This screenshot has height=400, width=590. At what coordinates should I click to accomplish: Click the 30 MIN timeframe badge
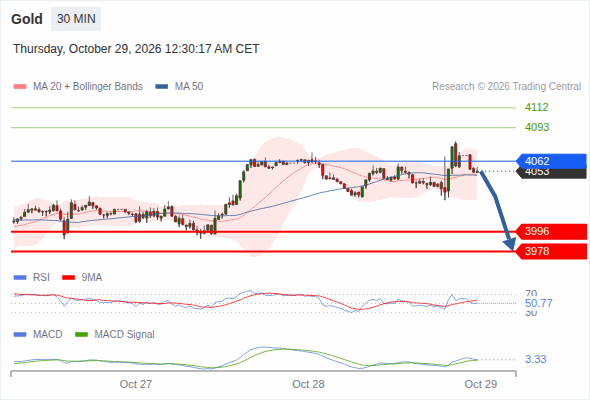click(x=76, y=19)
